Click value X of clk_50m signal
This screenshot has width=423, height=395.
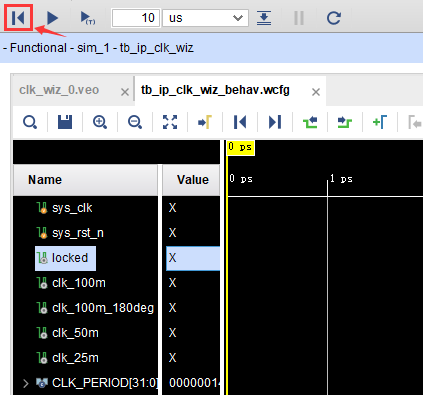click(172, 333)
